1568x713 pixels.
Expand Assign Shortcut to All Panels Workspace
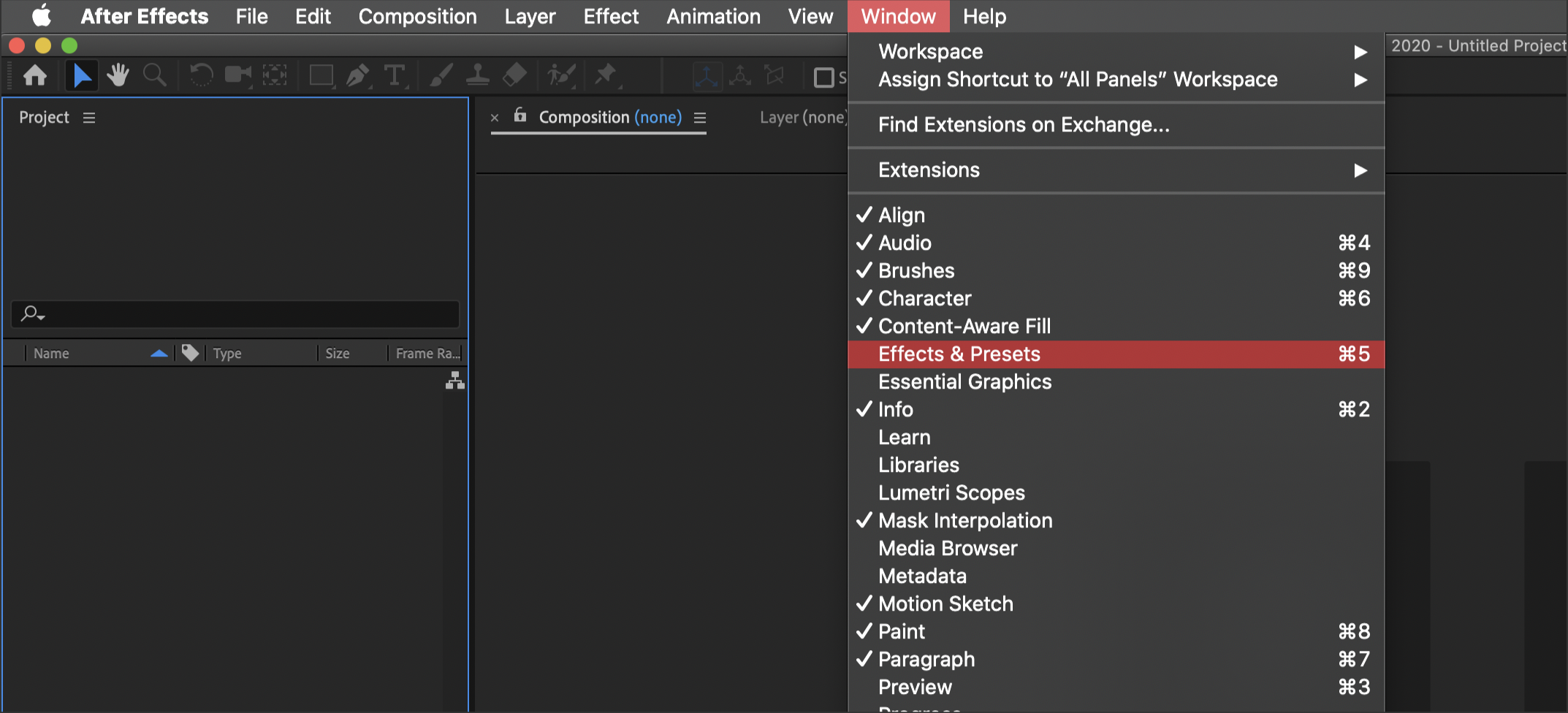click(x=1116, y=79)
